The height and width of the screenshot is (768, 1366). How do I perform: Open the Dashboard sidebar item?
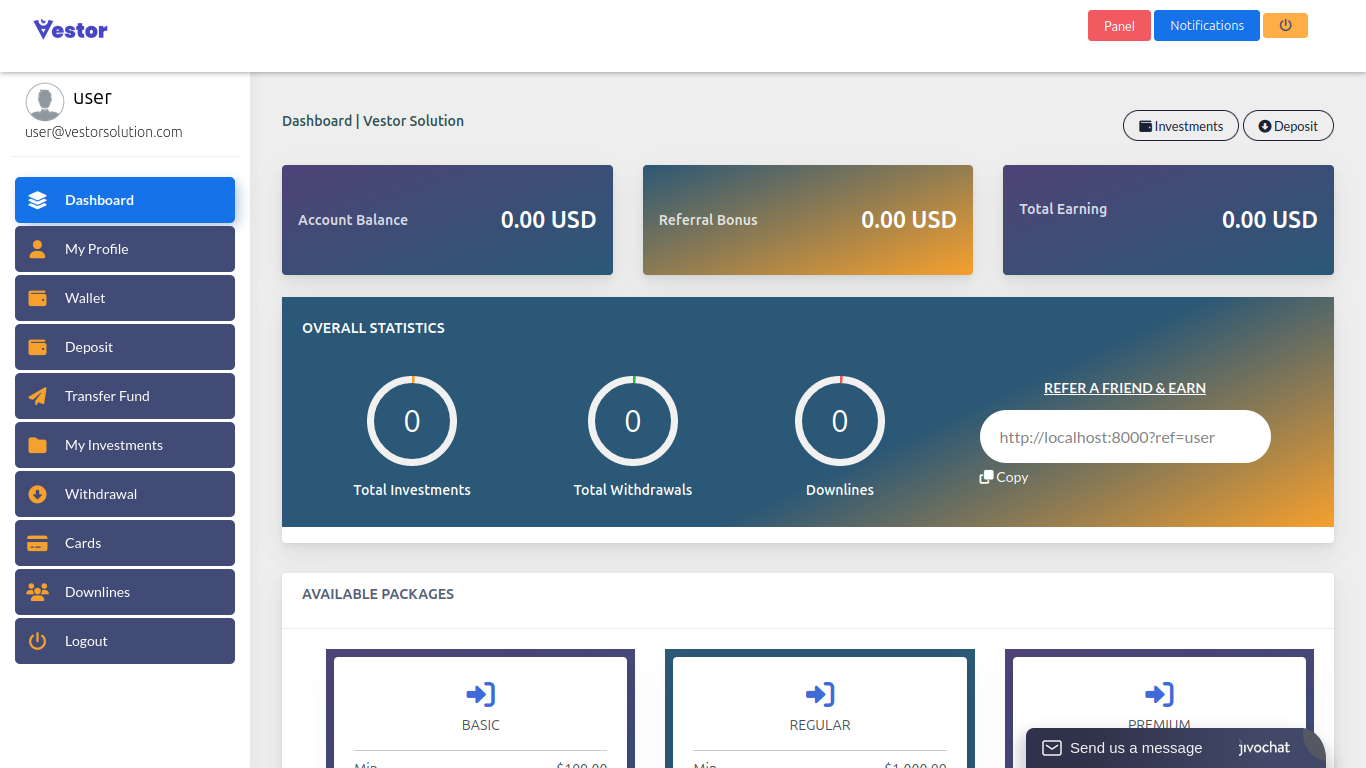tap(125, 200)
